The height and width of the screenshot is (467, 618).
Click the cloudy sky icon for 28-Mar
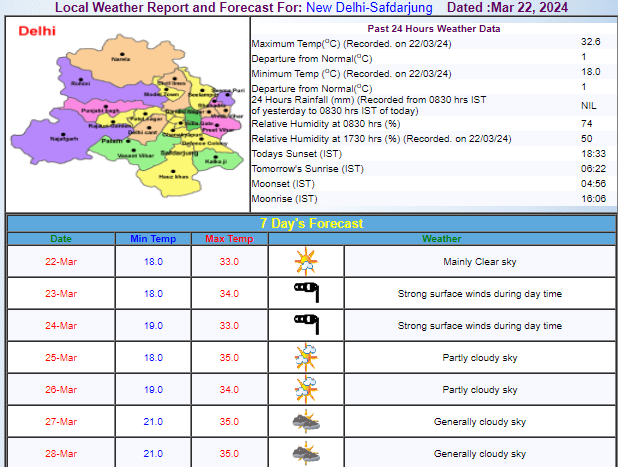click(305, 452)
